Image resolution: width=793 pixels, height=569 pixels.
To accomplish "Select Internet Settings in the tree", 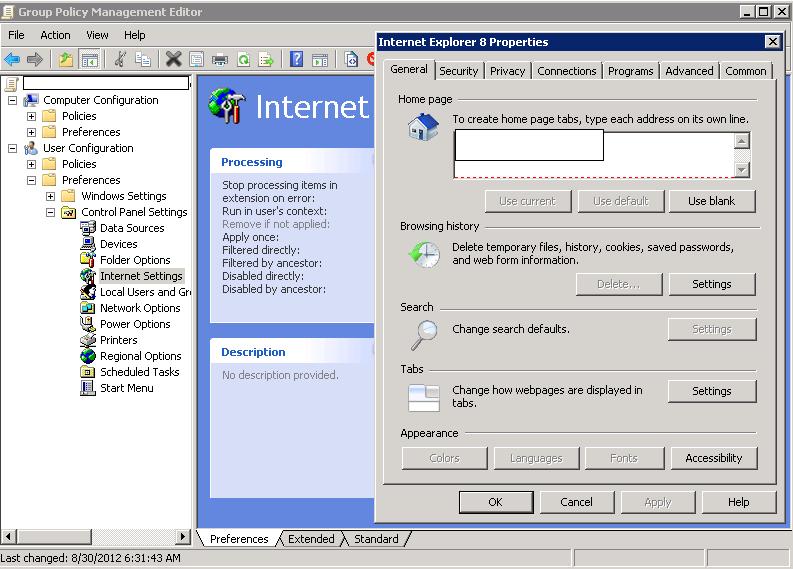I will click(x=141, y=276).
